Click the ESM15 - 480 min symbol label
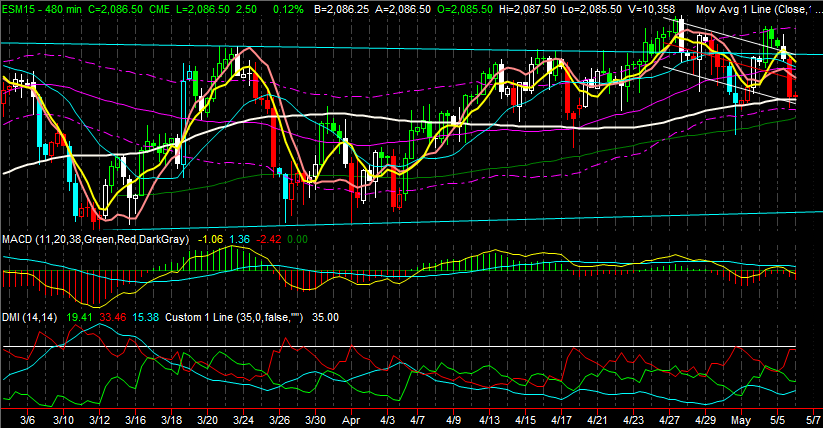The width and height of the screenshot is (823, 428). pyautogui.click(x=43, y=9)
